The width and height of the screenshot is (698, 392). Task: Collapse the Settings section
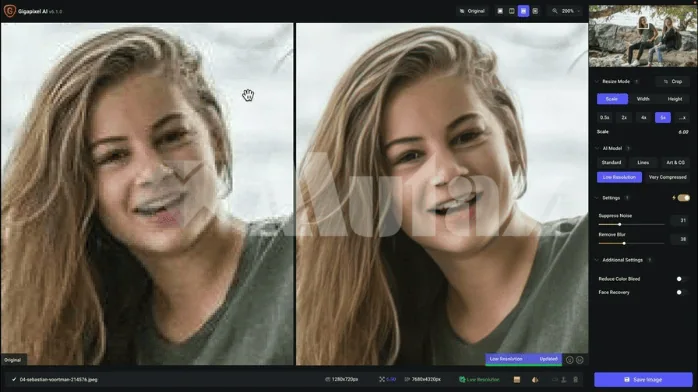pyautogui.click(x=597, y=198)
